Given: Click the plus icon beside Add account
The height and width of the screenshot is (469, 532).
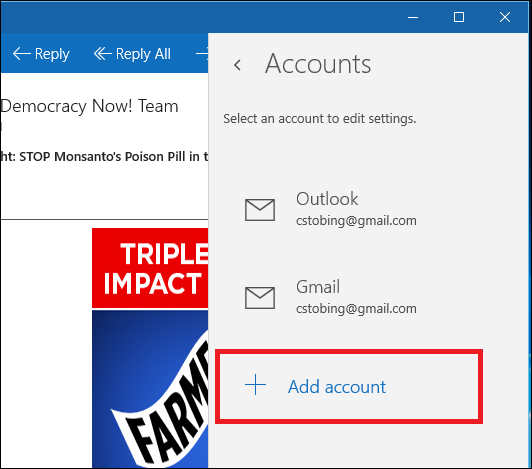Looking at the screenshot, I should pyautogui.click(x=255, y=385).
